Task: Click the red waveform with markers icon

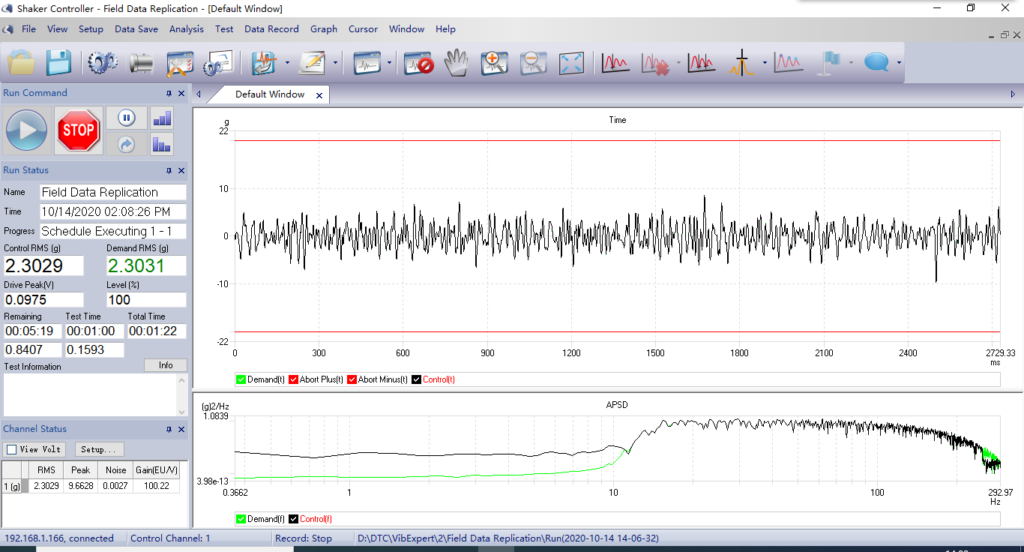Action: 701,63
